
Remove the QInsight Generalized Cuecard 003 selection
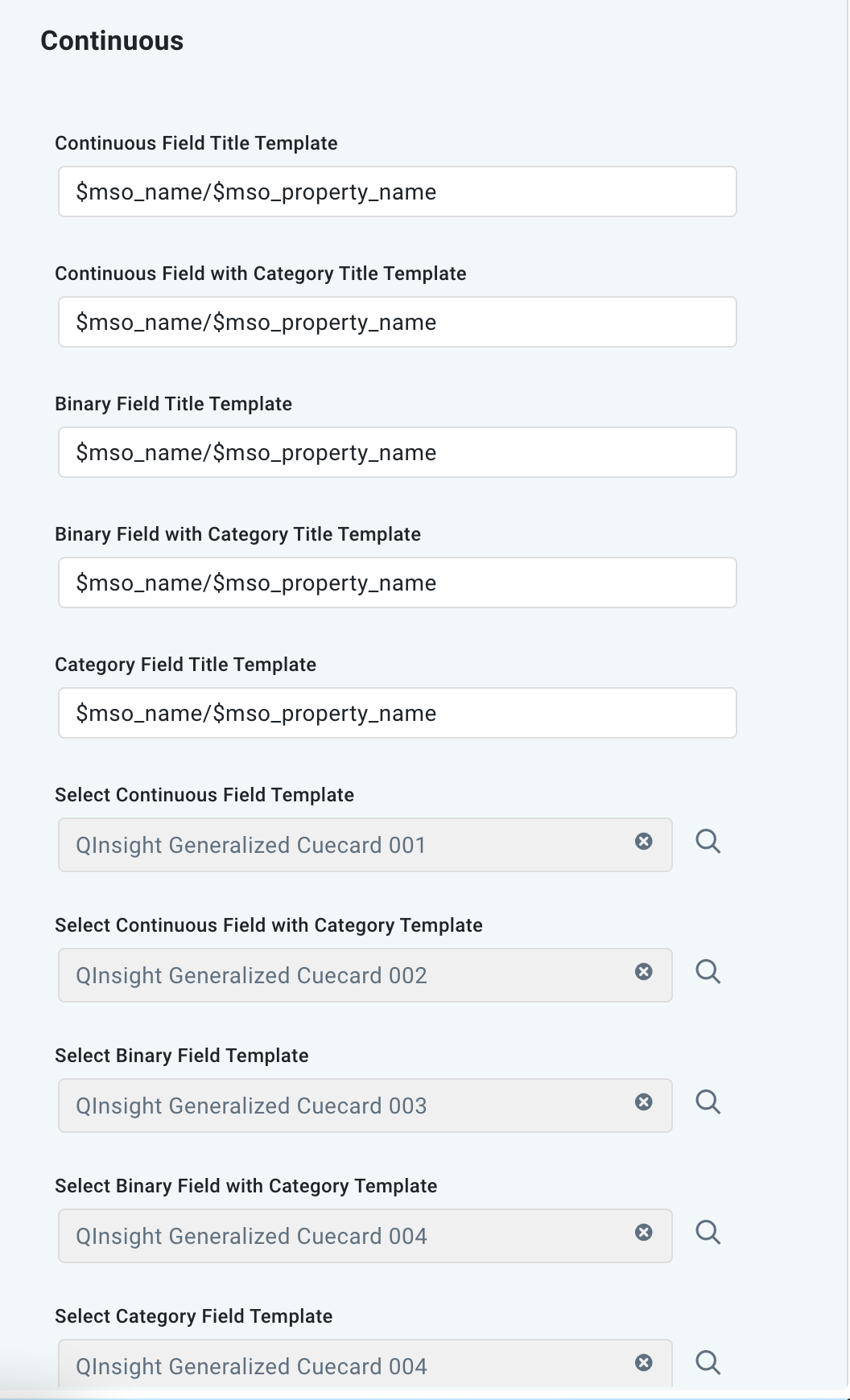click(643, 1102)
